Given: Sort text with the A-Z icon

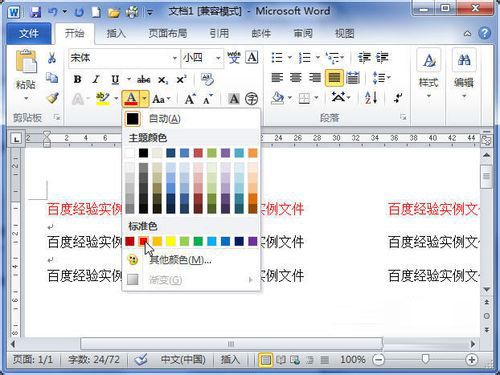Looking at the screenshot, I should [x=371, y=98].
